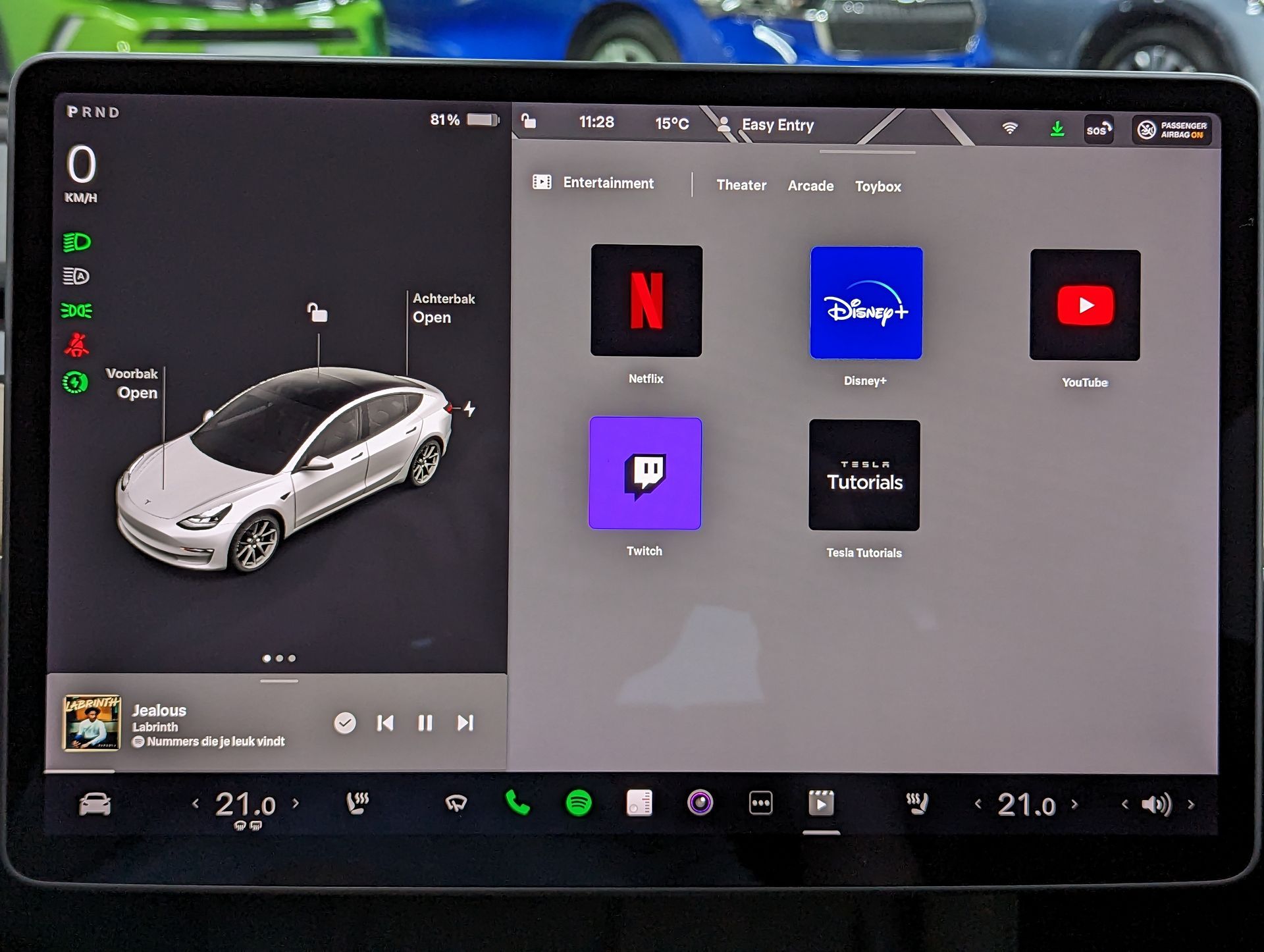Lower the volume with left arrow

tap(1125, 804)
